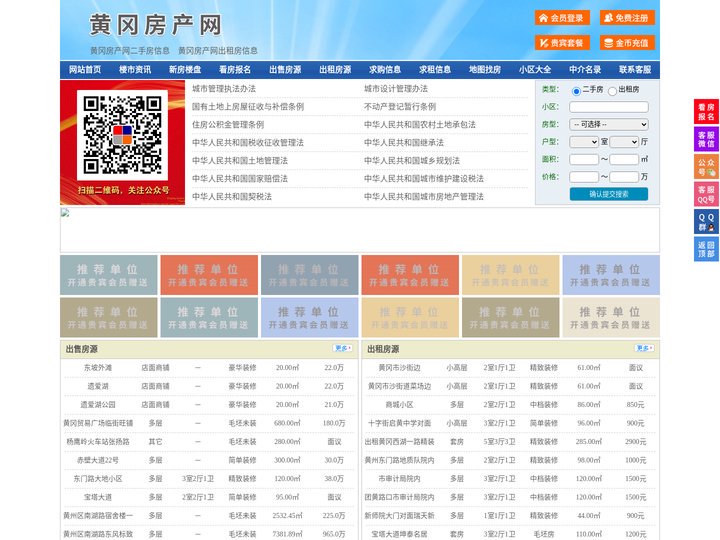
Task: Open the 商城小区 rental listing
Action: point(399,405)
